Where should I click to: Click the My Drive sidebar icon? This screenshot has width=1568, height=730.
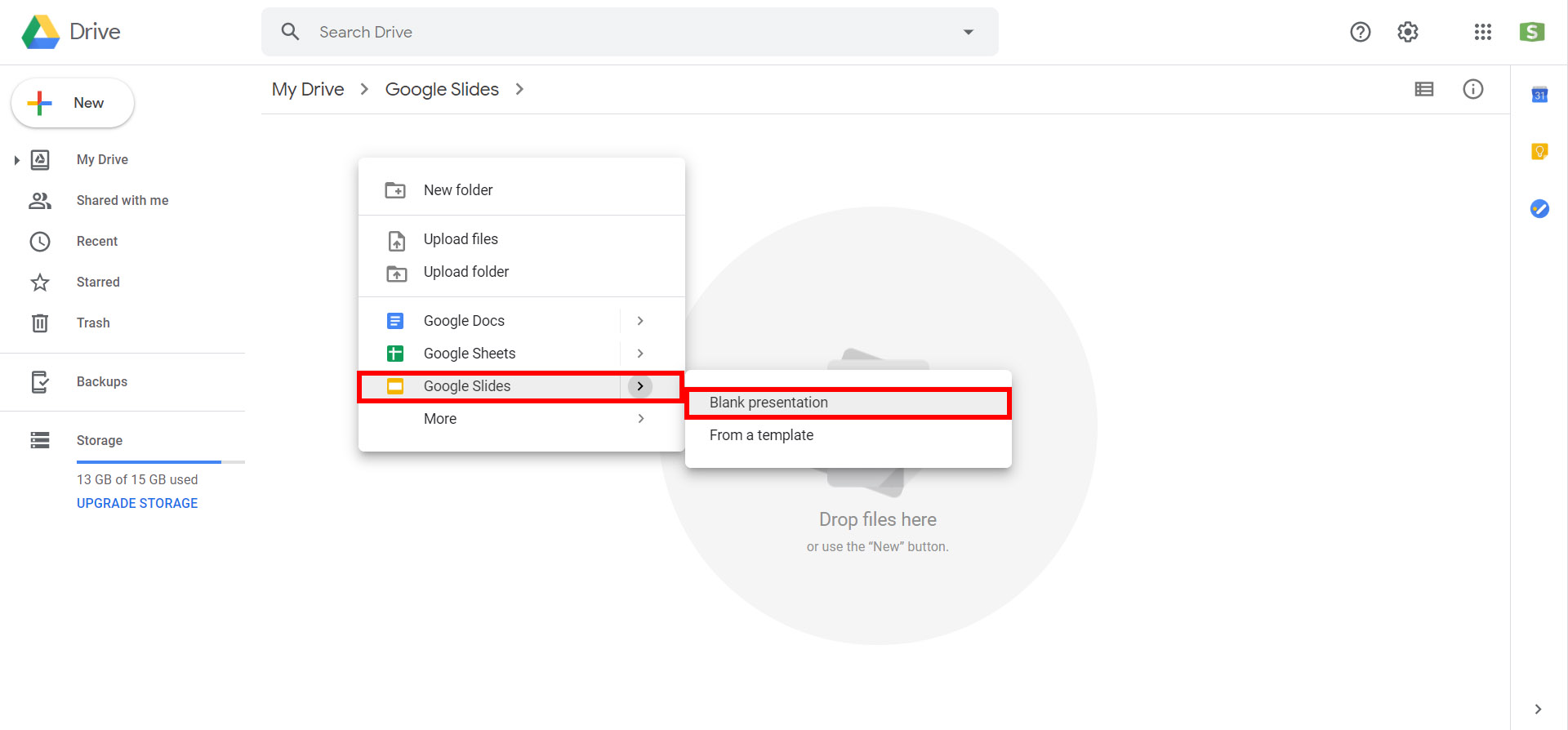tap(40, 160)
